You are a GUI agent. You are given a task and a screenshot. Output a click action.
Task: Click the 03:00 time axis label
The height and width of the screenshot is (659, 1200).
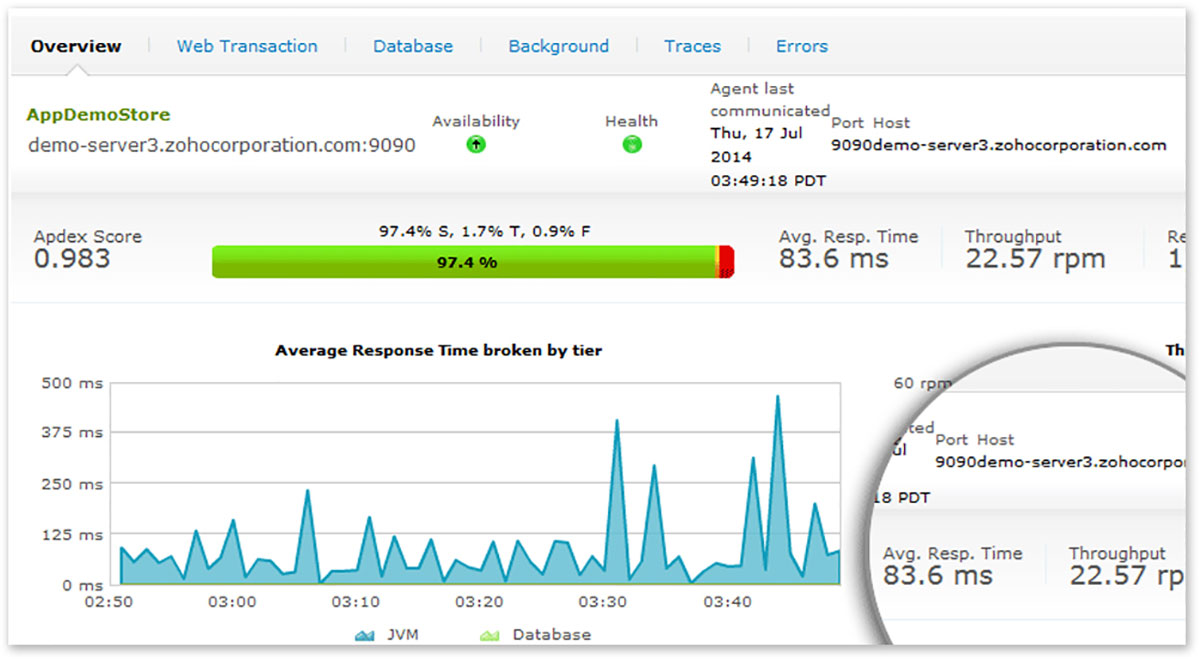233,603
